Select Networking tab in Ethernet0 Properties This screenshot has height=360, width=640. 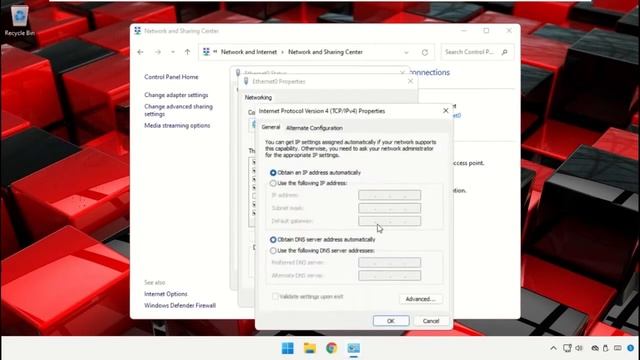pyautogui.click(x=258, y=98)
